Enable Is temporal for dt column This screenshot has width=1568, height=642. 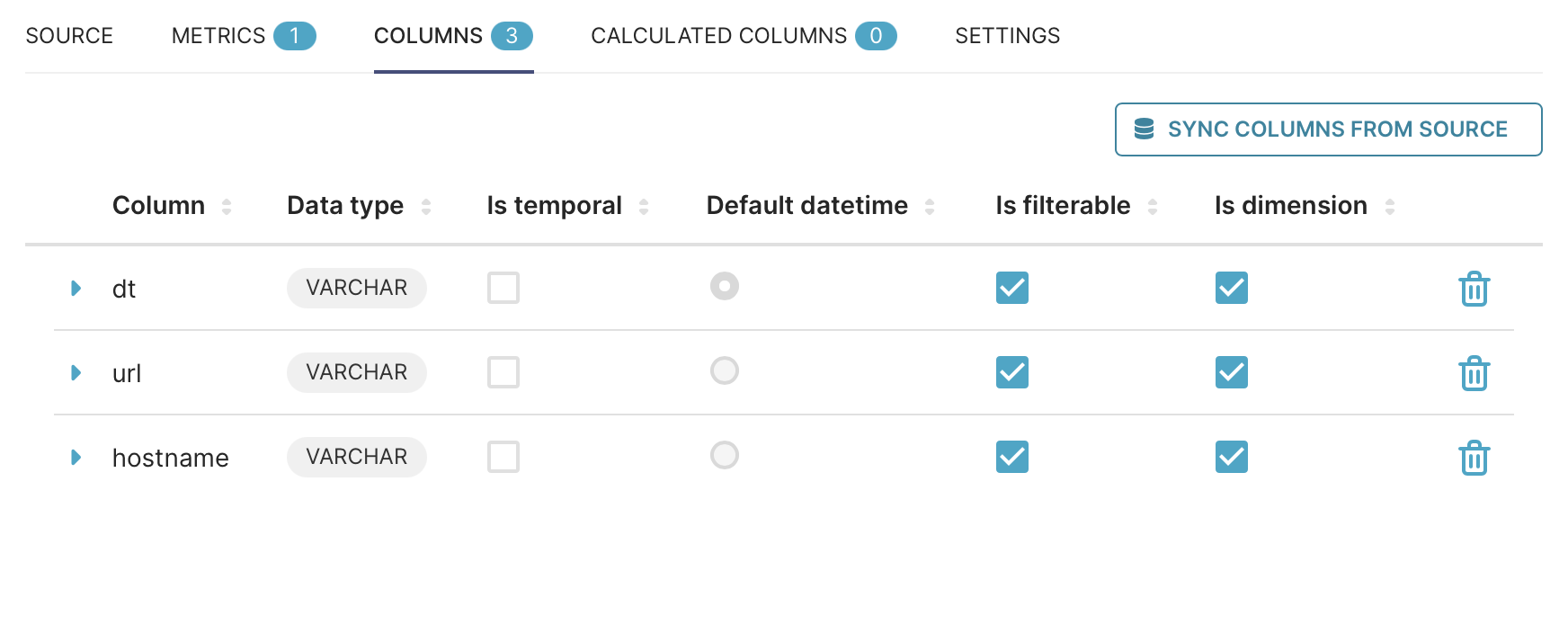[x=503, y=288]
